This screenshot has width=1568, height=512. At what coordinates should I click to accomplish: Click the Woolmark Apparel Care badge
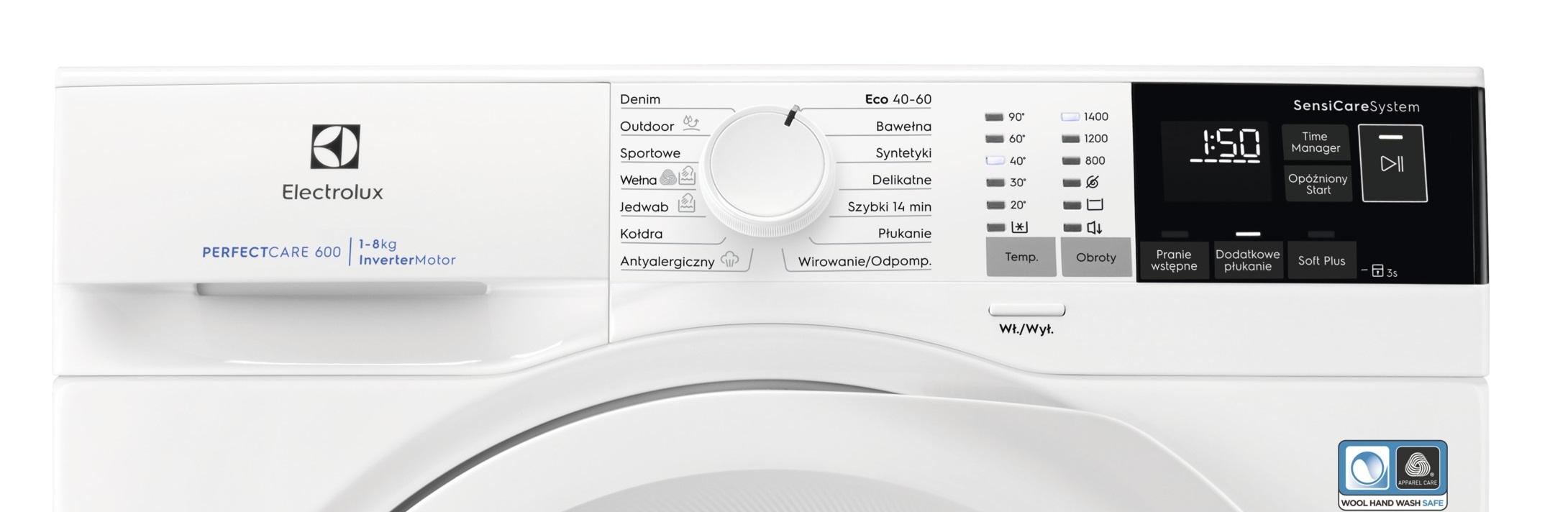pyautogui.click(x=1418, y=468)
